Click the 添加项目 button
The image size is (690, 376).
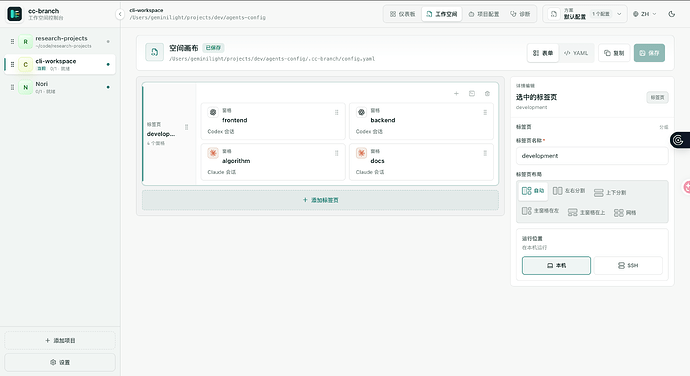pos(60,340)
